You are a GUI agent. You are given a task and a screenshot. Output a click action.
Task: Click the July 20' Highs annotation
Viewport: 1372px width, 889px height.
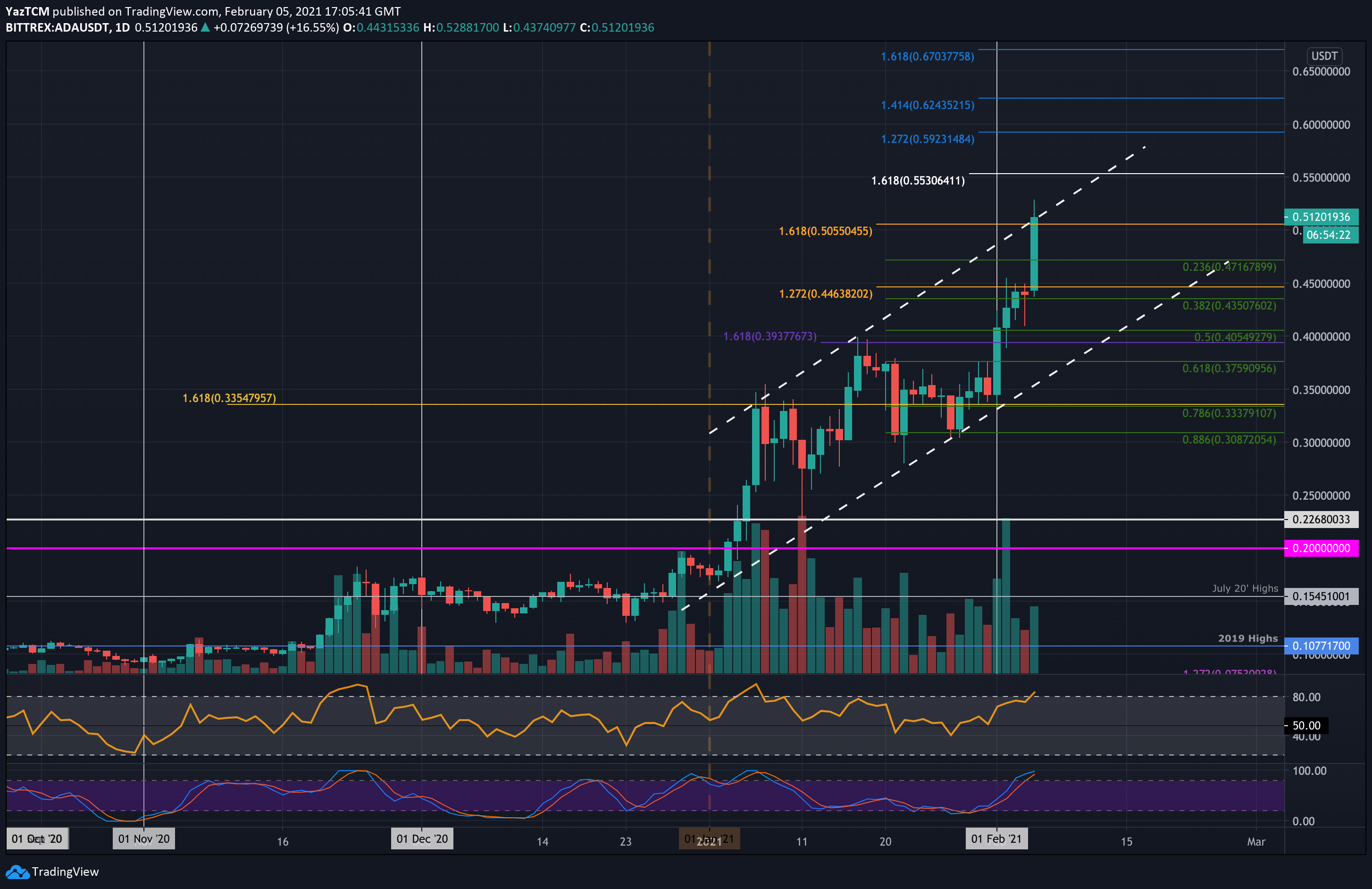click(x=1245, y=588)
